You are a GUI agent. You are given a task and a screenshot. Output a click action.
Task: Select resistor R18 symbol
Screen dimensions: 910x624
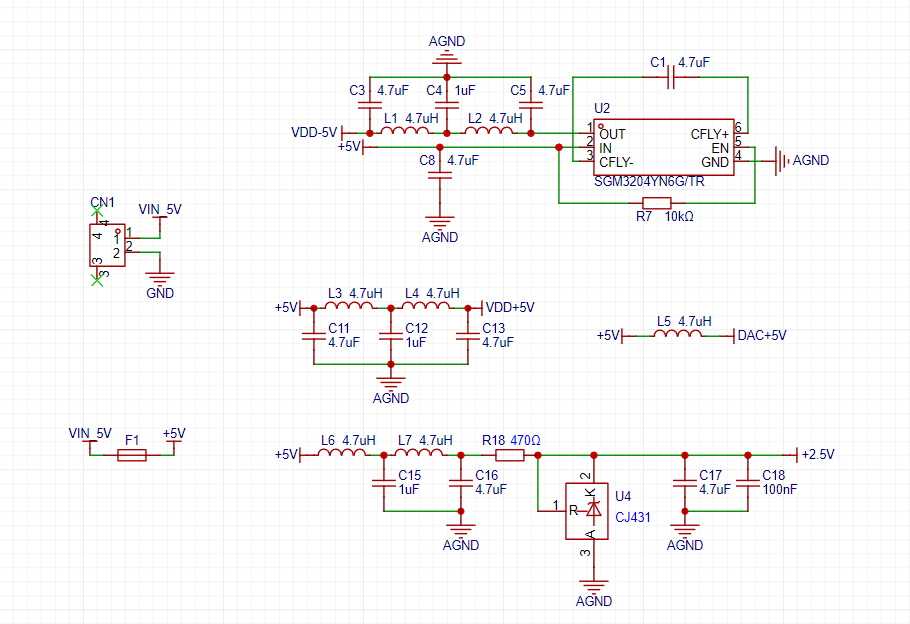510,455
